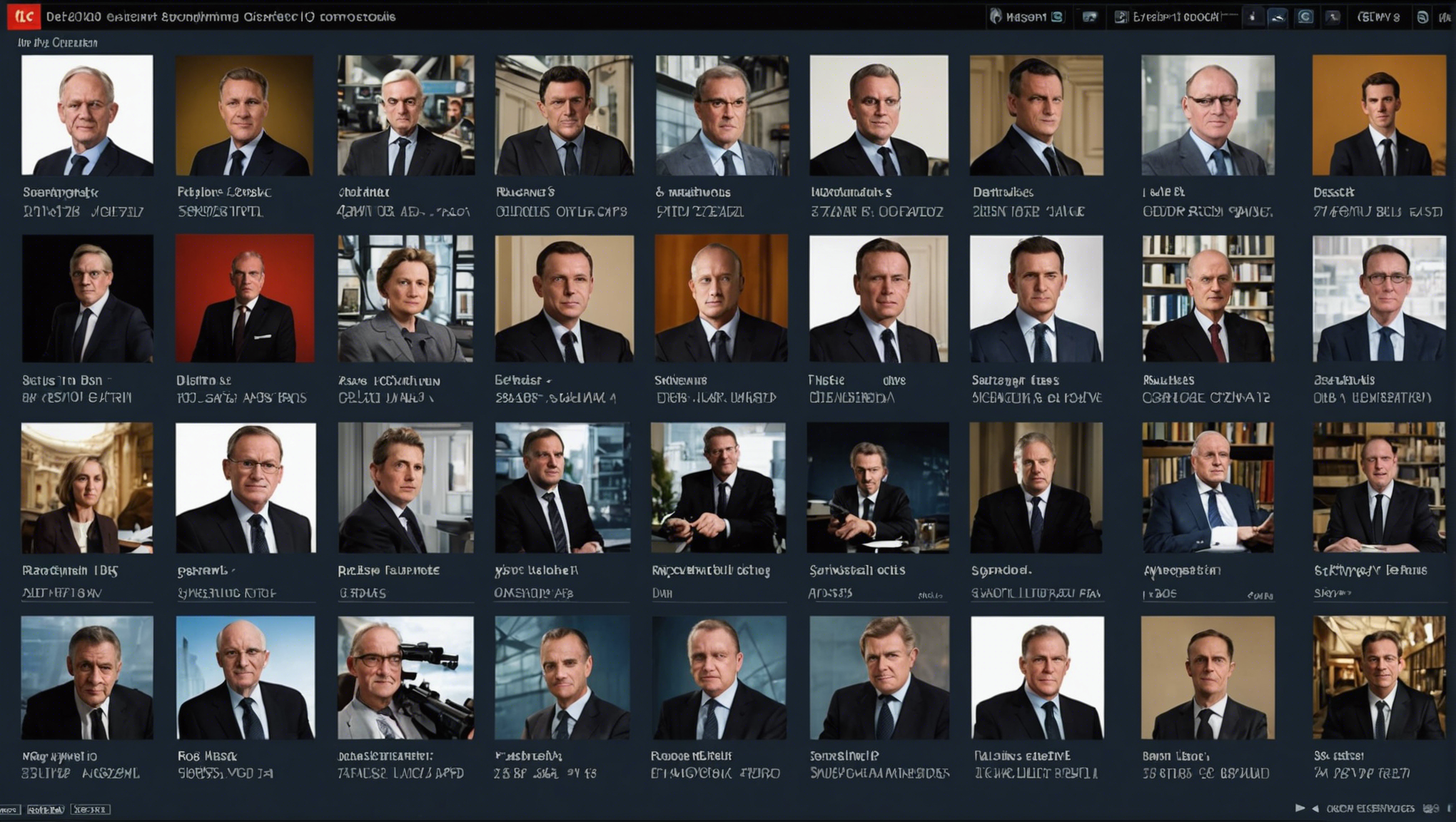Viewport: 1456px width, 822px height.
Task: Open the portrait thumbnail with the red background
Action: point(245,298)
